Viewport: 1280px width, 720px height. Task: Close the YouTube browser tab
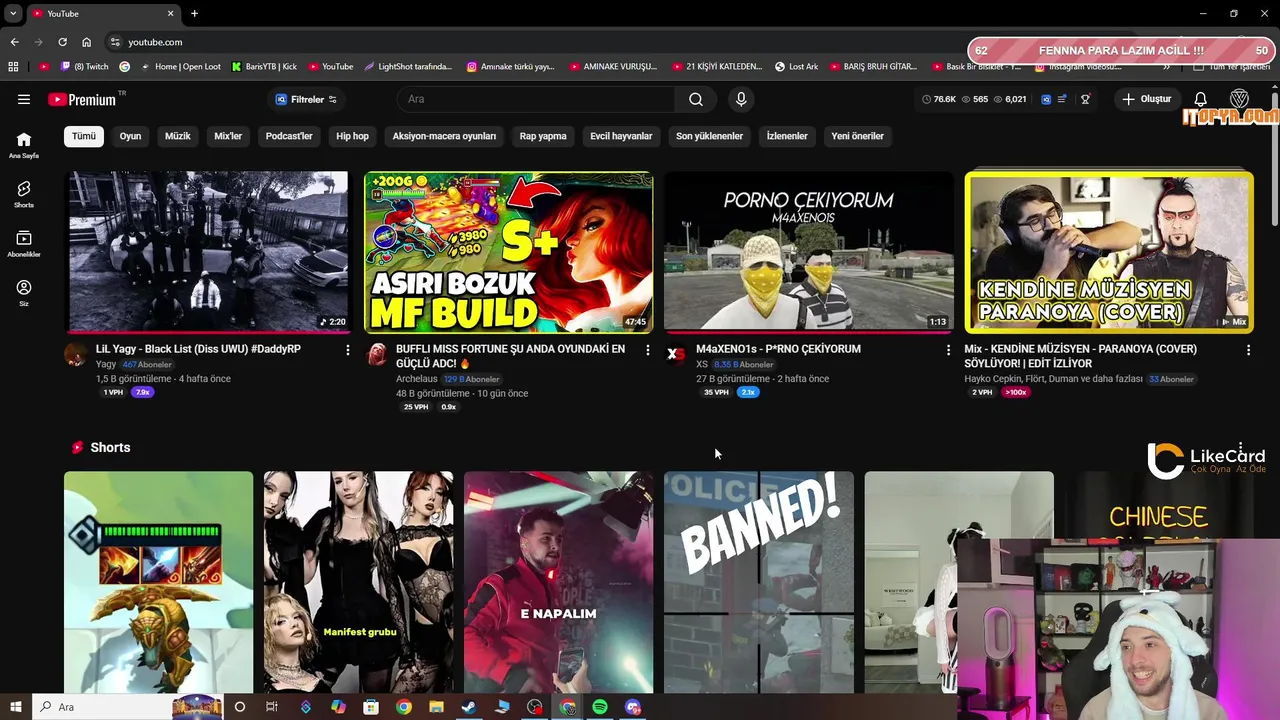pyautogui.click(x=170, y=13)
